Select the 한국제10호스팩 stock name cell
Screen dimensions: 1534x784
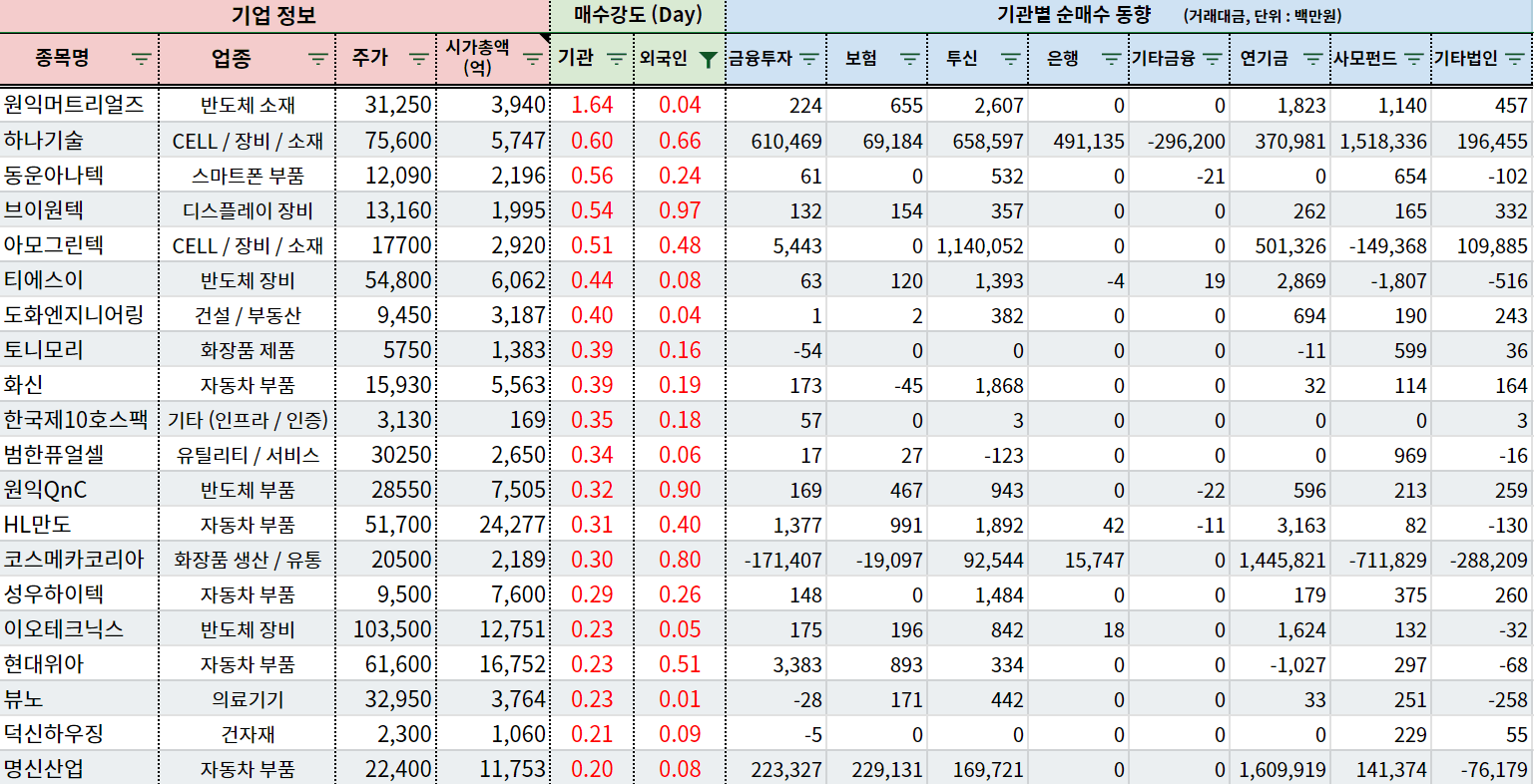click(79, 420)
